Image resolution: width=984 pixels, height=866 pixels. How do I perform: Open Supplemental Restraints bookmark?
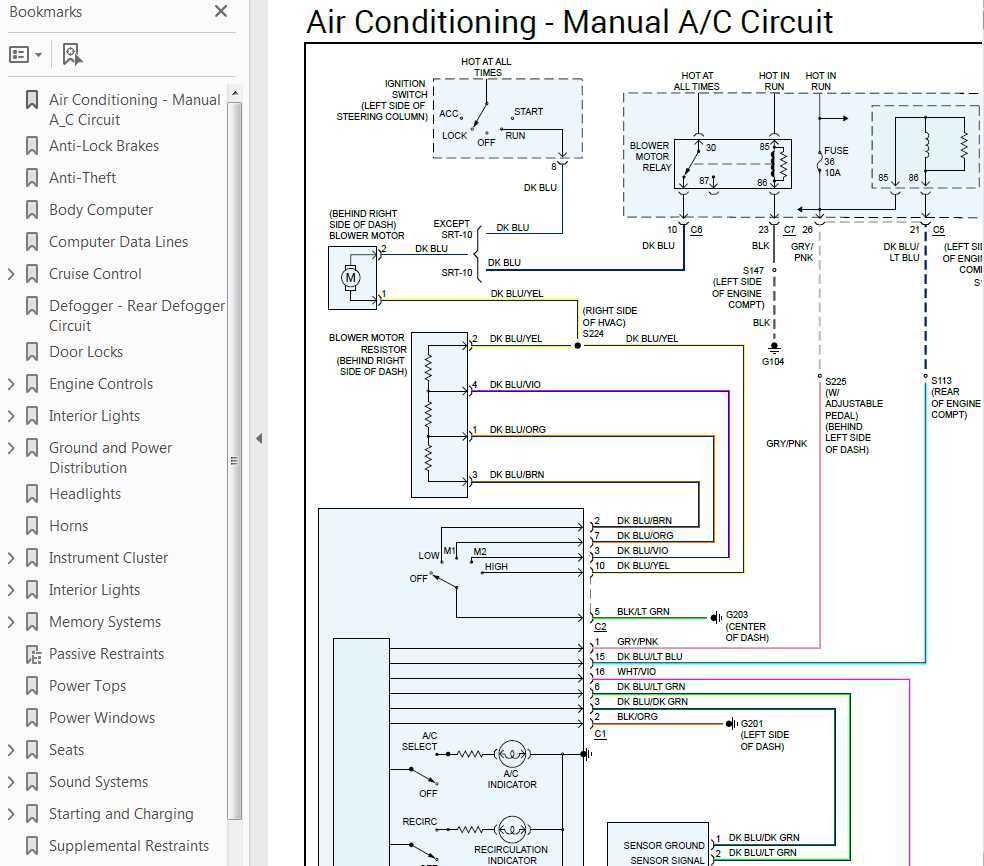(x=129, y=845)
